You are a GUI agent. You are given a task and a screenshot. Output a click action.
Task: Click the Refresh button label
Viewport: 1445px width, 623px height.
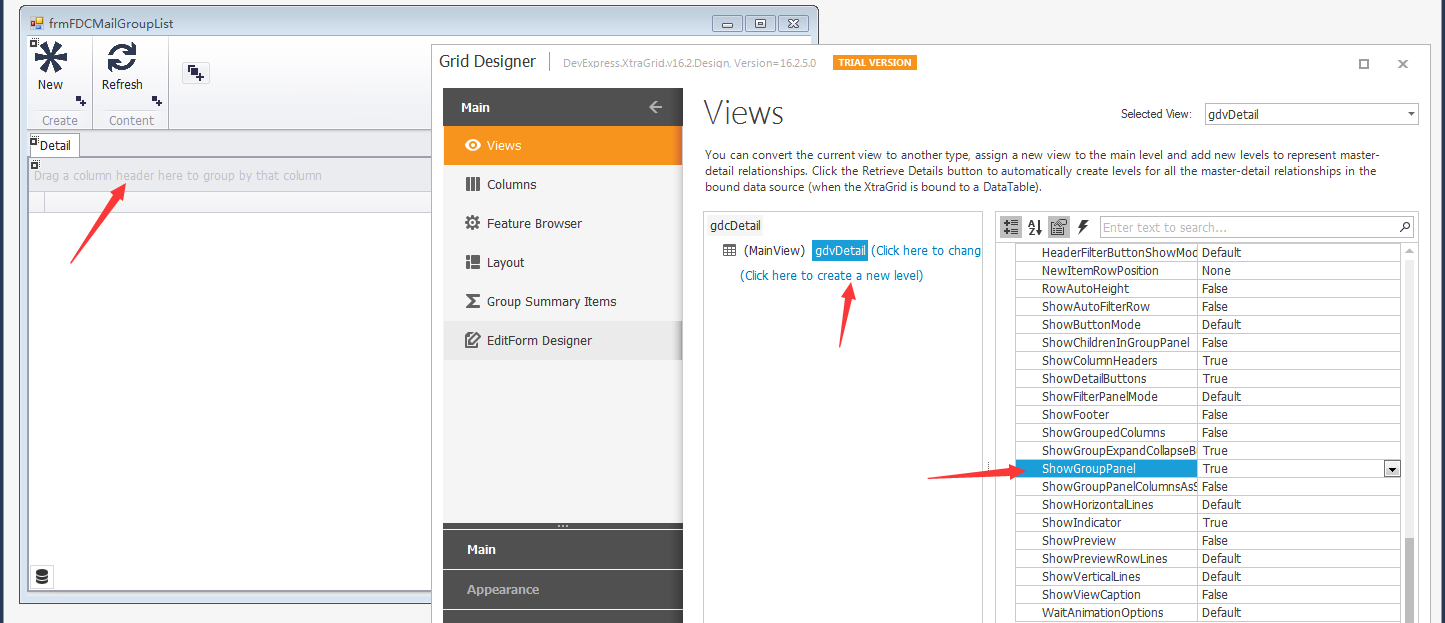[122, 85]
